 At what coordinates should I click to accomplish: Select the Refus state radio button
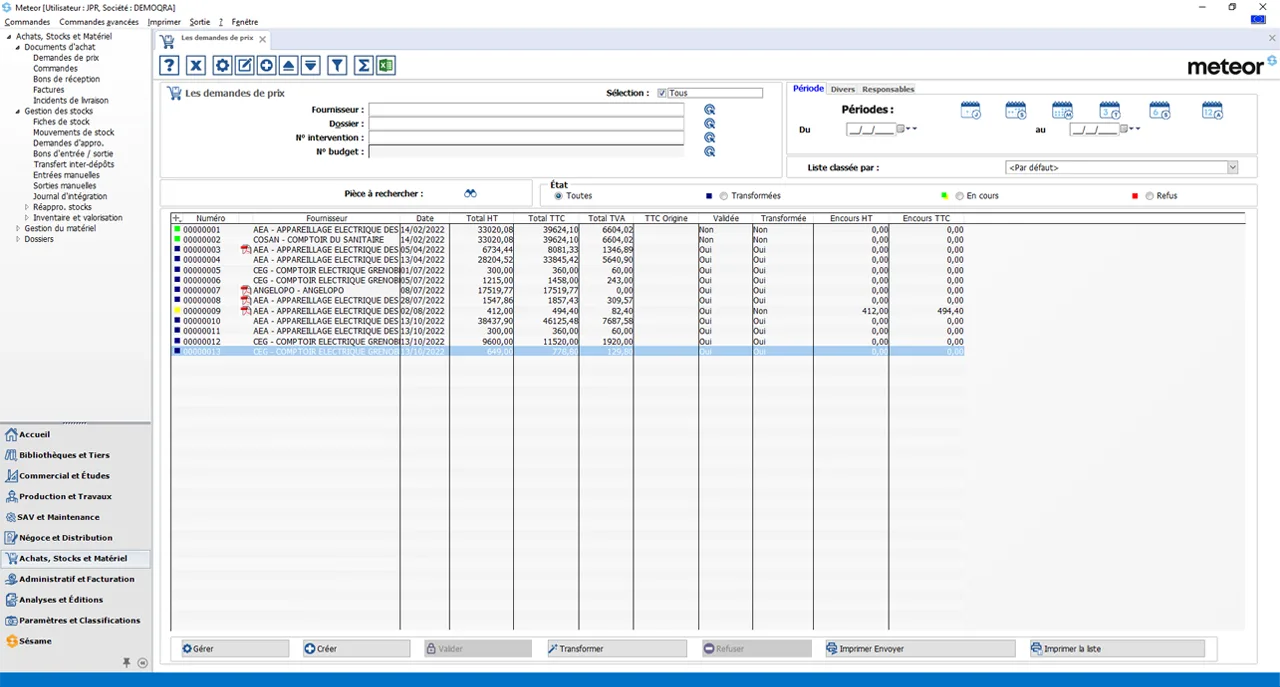coord(1150,196)
